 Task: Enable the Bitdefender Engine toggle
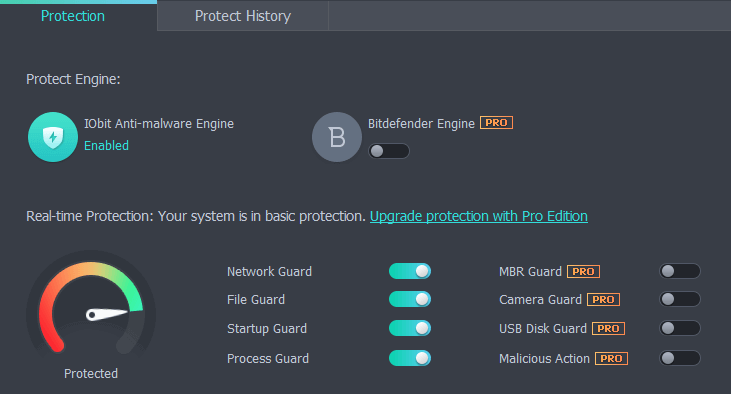pyautogui.click(x=389, y=151)
